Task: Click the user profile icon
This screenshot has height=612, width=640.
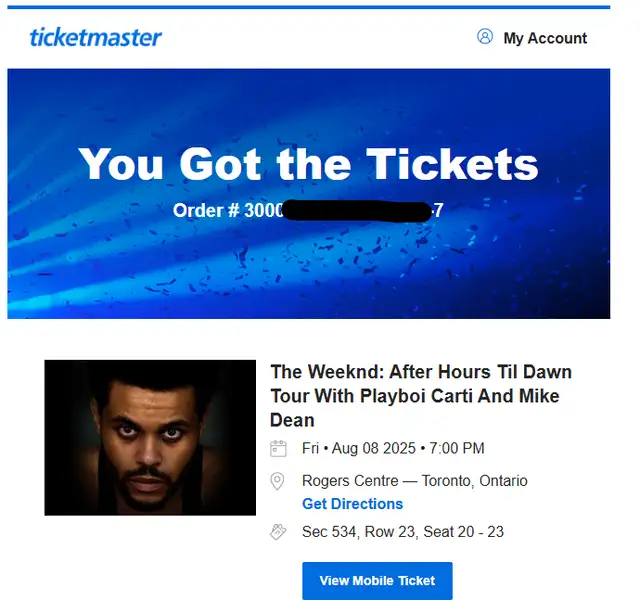Action: click(485, 36)
